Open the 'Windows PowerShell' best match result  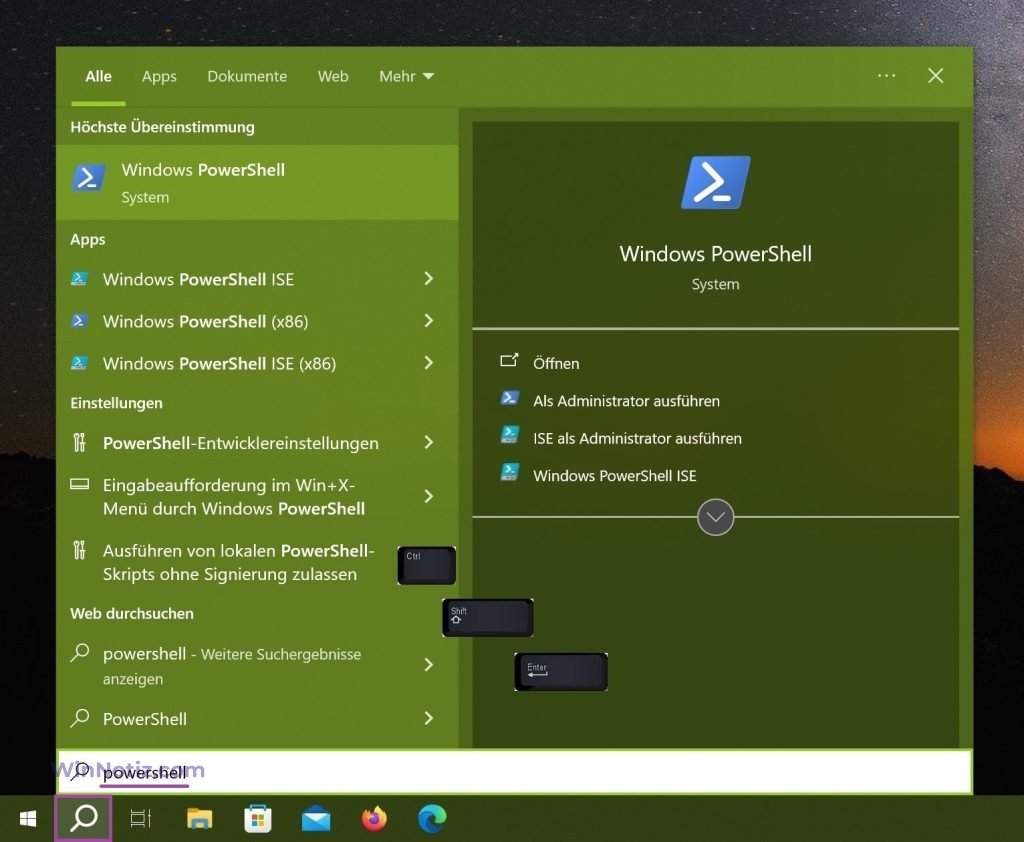click(x=257, y=182)
